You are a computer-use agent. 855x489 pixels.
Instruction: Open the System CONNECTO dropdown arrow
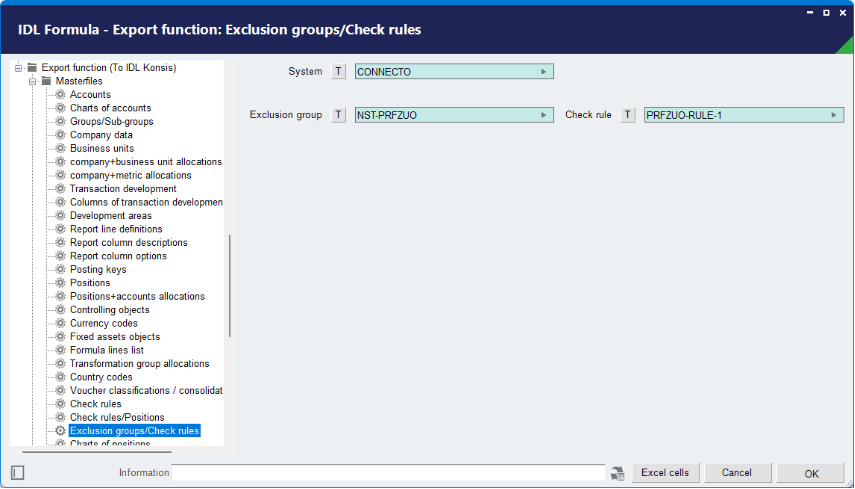(544, 71)
